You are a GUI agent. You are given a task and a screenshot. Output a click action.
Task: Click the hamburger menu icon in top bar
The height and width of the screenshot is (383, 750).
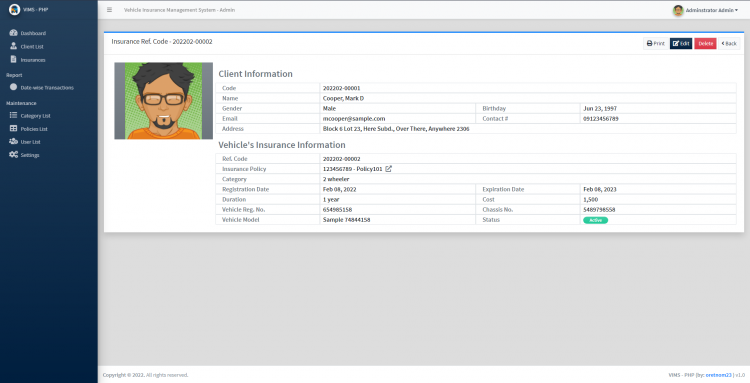tap(110, 10)
